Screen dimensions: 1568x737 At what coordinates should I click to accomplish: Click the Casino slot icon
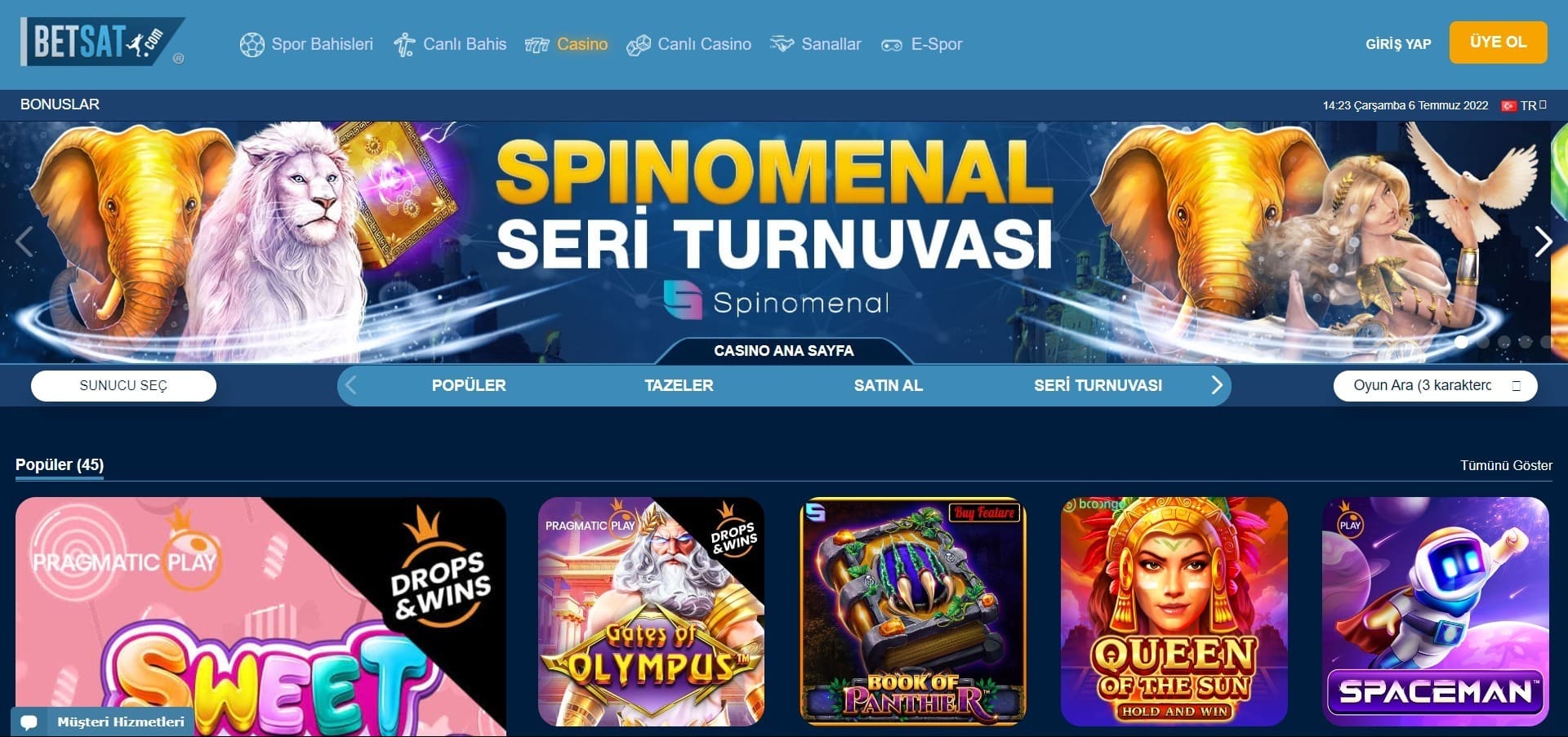coord(537,45)
